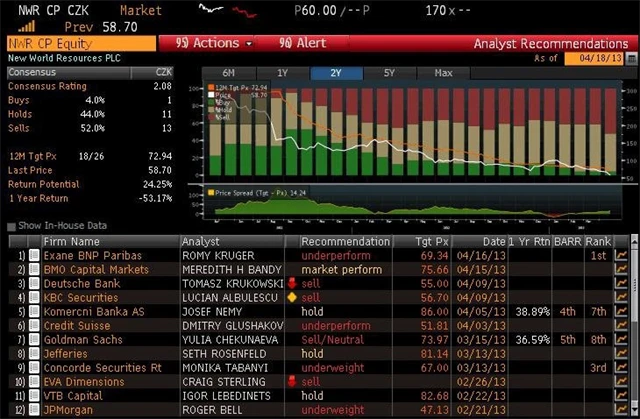Open chart icon for EVA Dimensions row
The width and height of the screenshot is (640, 419).
tap(621, 382)
